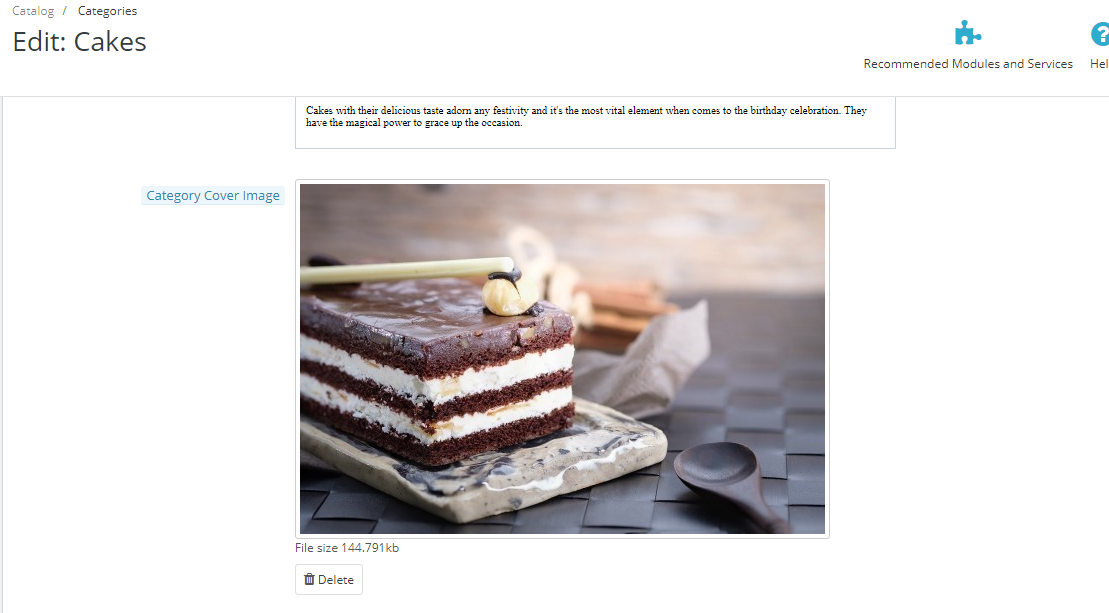This screenshot has height=613, width=1109.
Task: Click the slash separator in breadcrumb
Action: (64, 11)
